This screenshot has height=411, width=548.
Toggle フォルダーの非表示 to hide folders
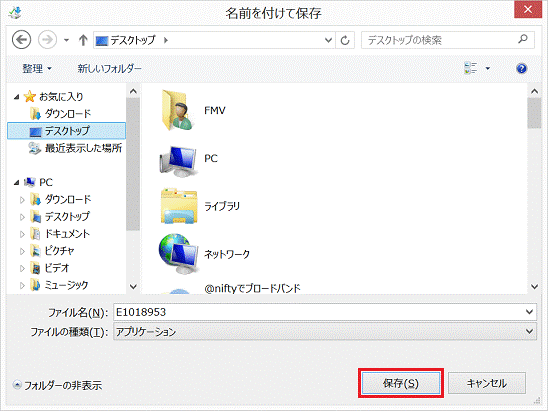pyautogui.click(x=57, y=385)
